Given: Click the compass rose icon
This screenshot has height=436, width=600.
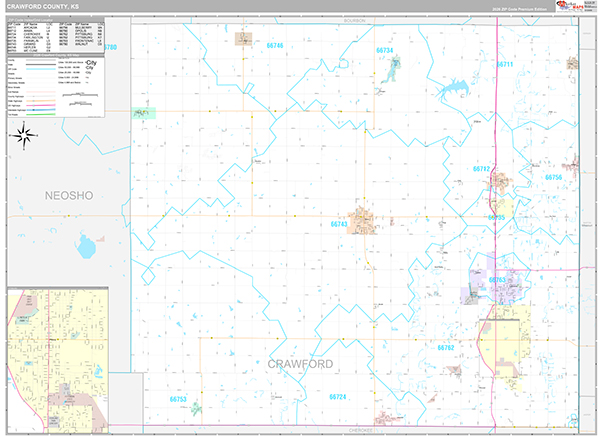Looking at the screenshot, I should tap(24, 135).
